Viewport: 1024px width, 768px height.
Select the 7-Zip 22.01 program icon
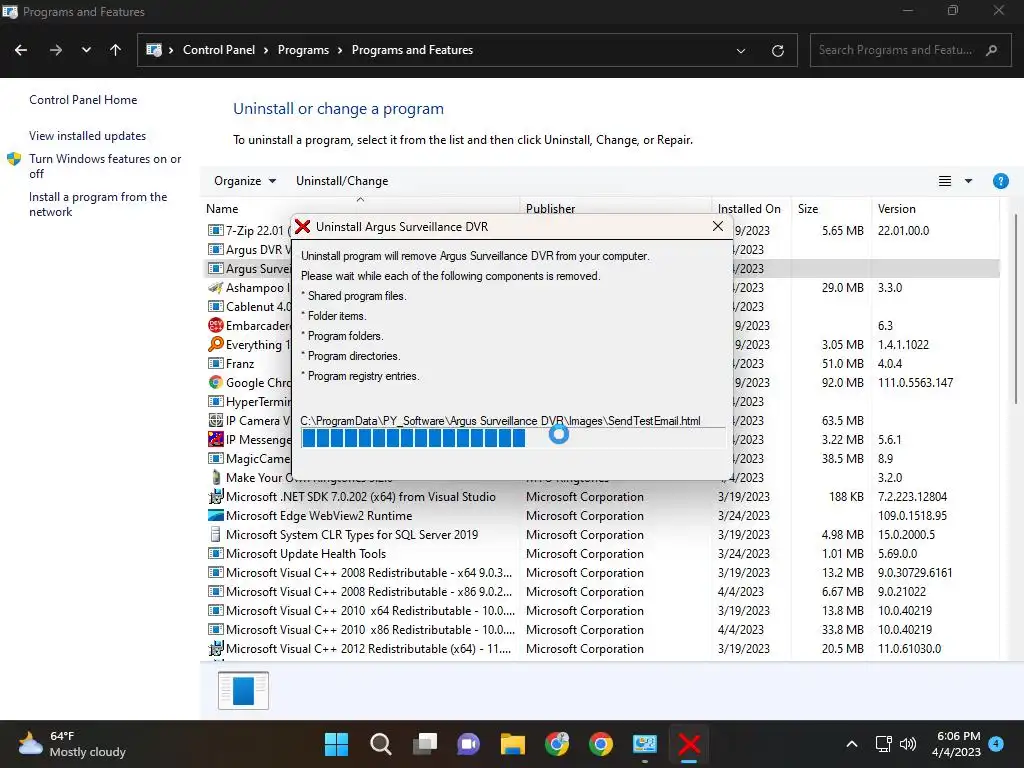point(216,231)
